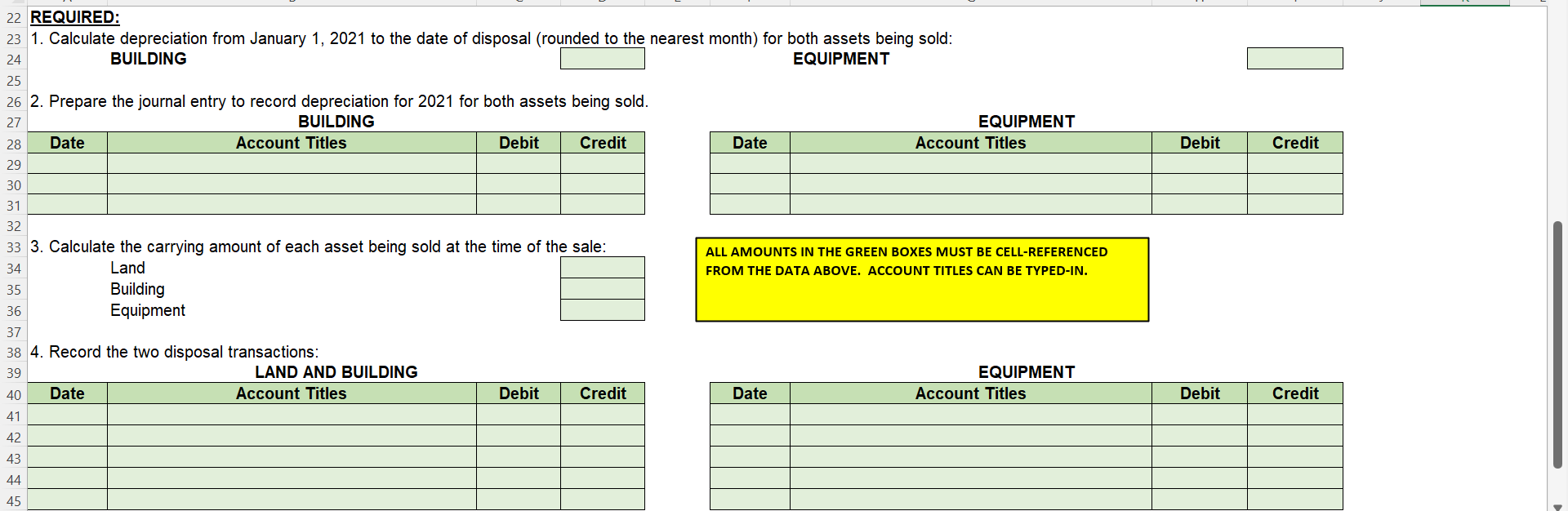Click the BUILDING label in row 24
This screenshot has height=511, width=1568.
click(149, 59)
